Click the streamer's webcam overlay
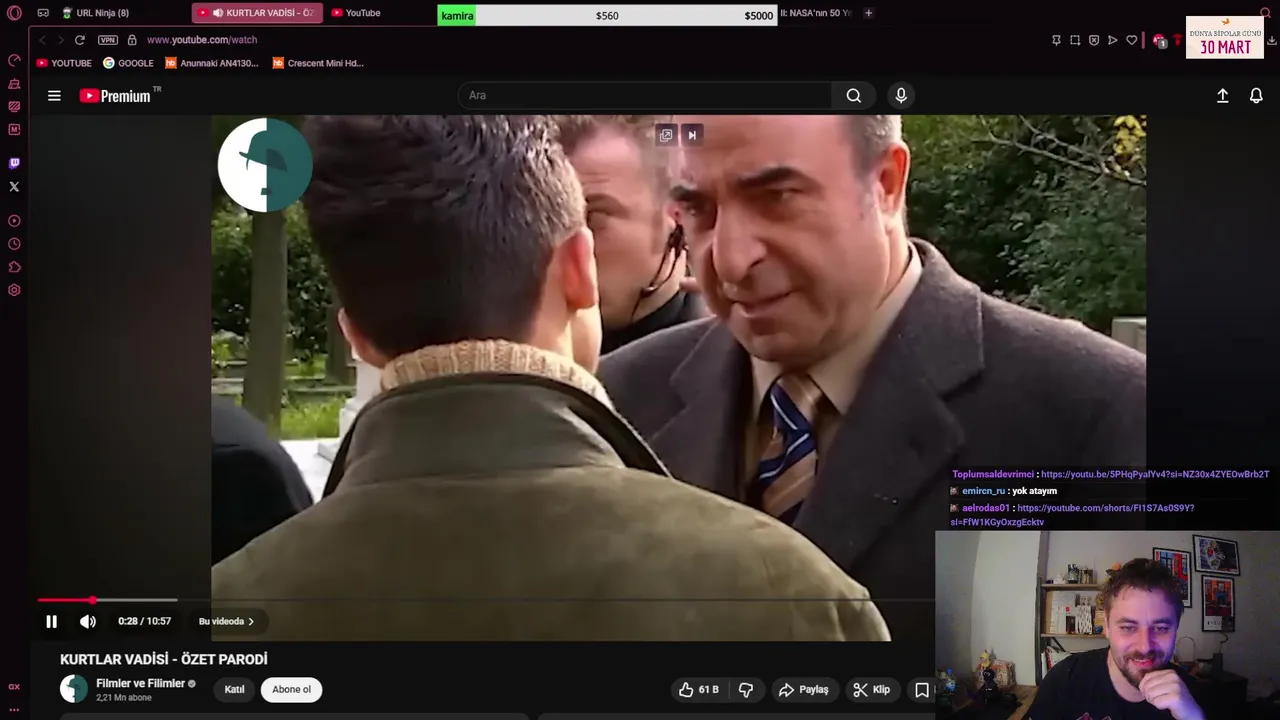The image size is (1280, 720). (1107, 625)
